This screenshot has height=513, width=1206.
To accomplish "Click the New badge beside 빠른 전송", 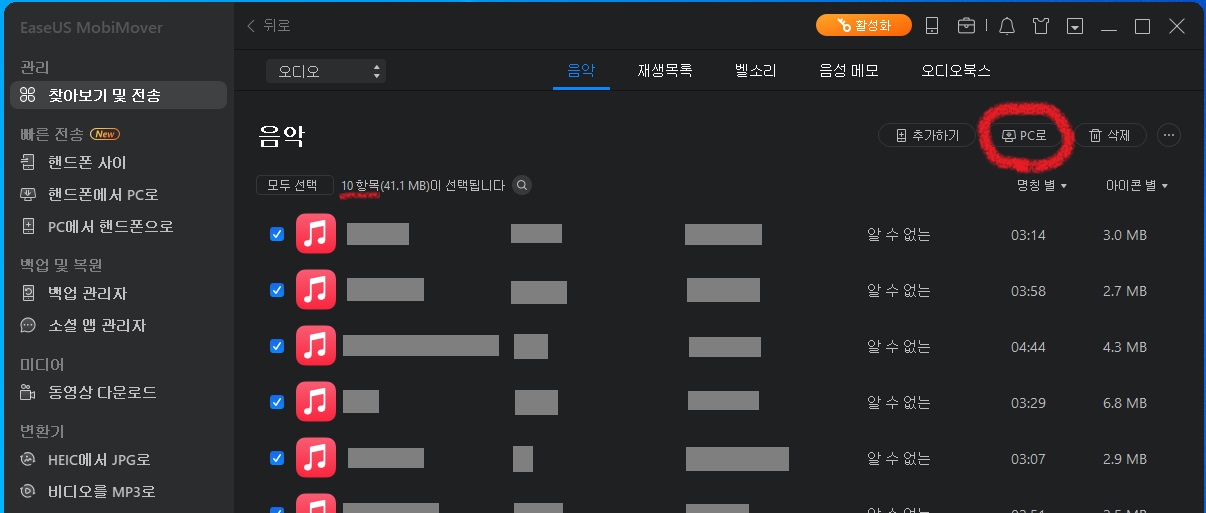I will 105,133.
